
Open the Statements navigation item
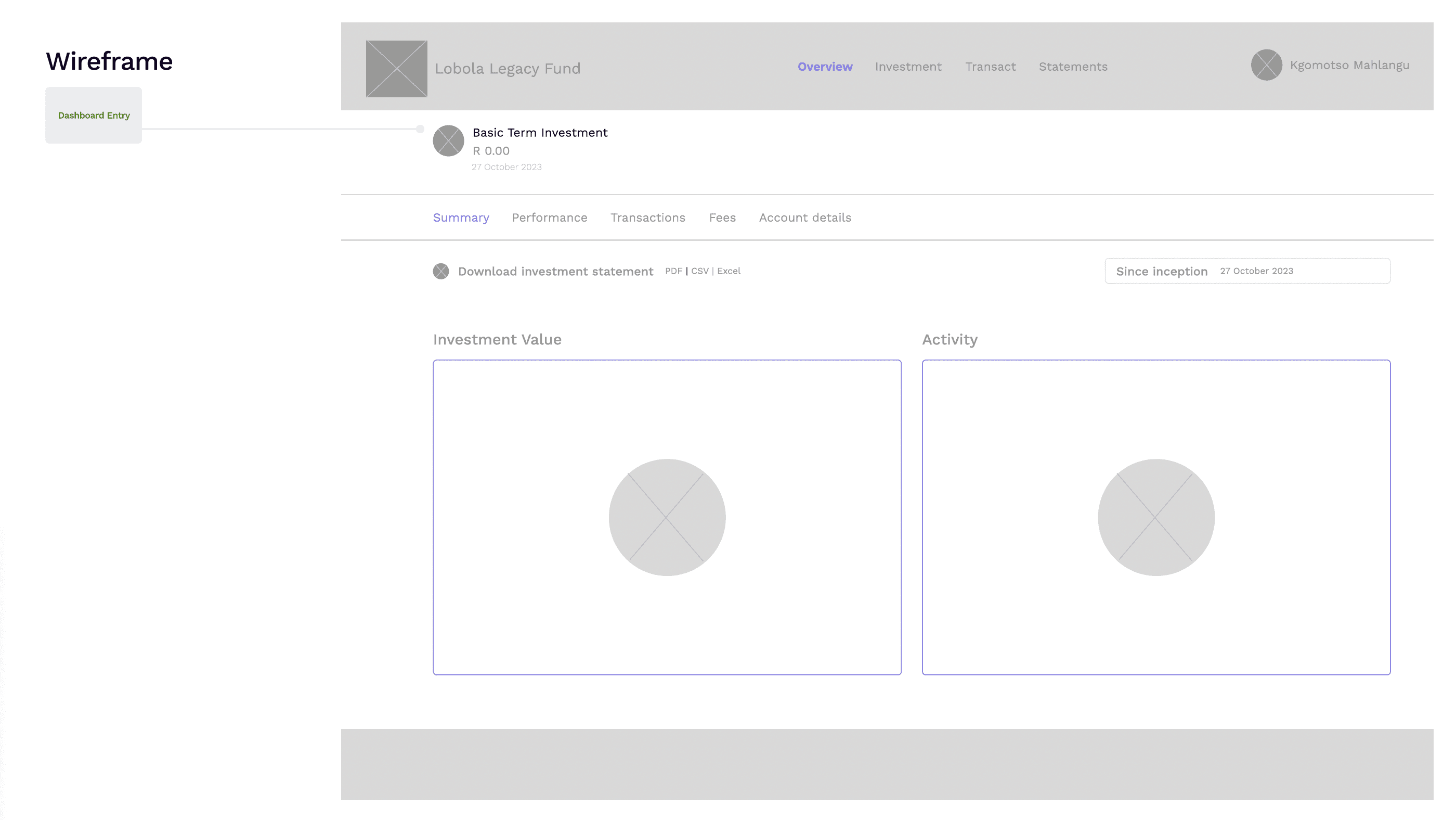click(x=1073, y=67)
